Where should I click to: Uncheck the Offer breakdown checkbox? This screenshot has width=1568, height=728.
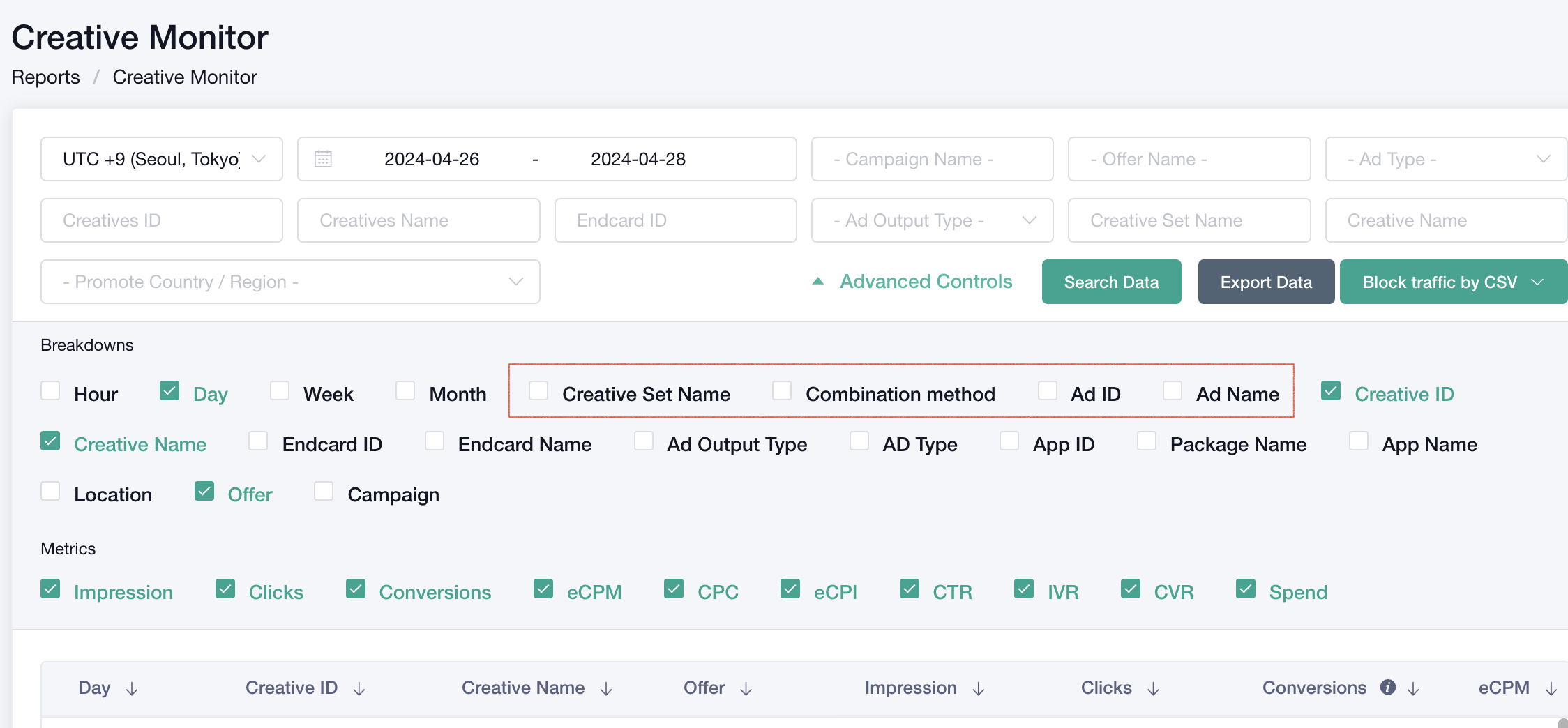pyautogui.click(x=204, y=491)
